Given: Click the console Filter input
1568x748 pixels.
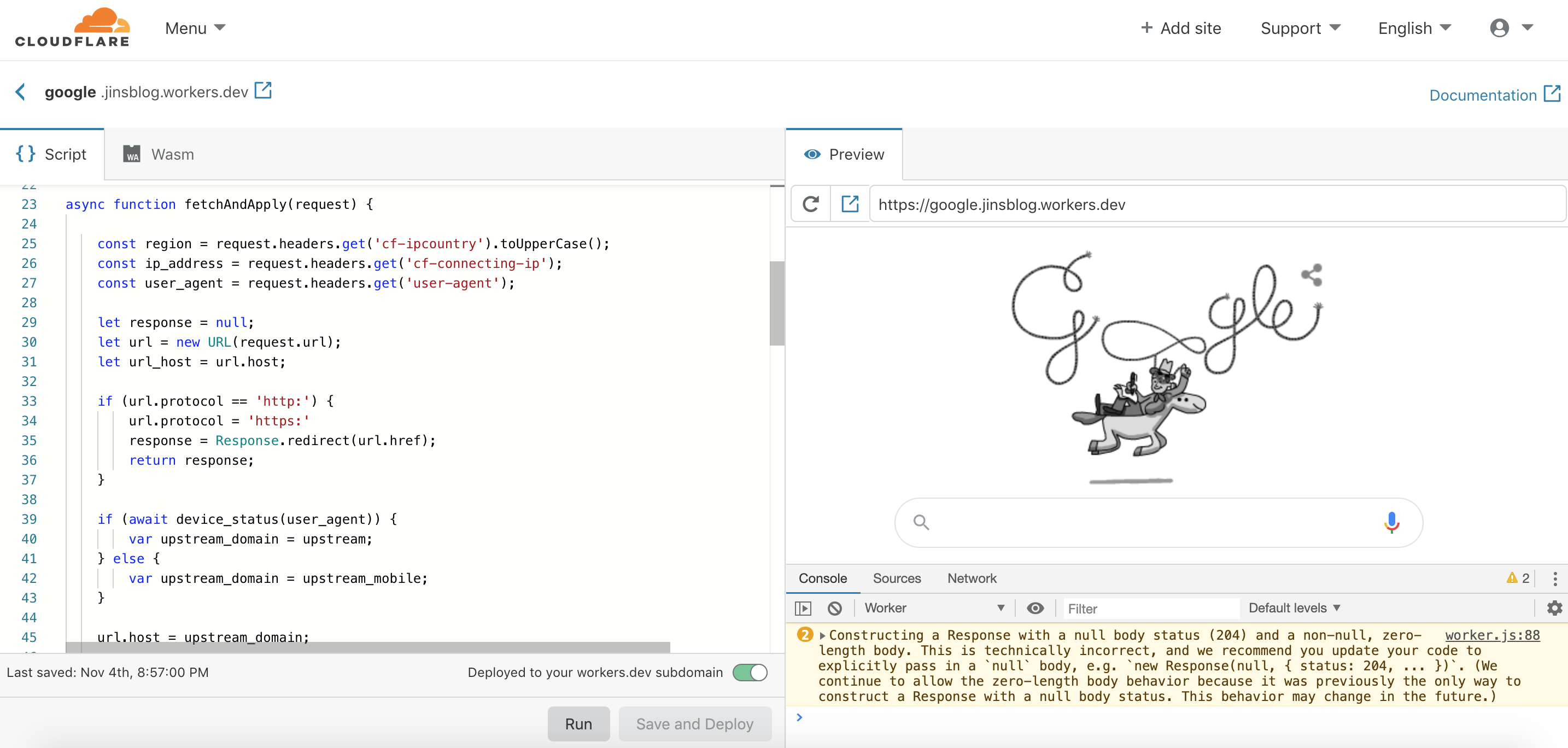Looking at the screenshot, I should point(1150,608).
